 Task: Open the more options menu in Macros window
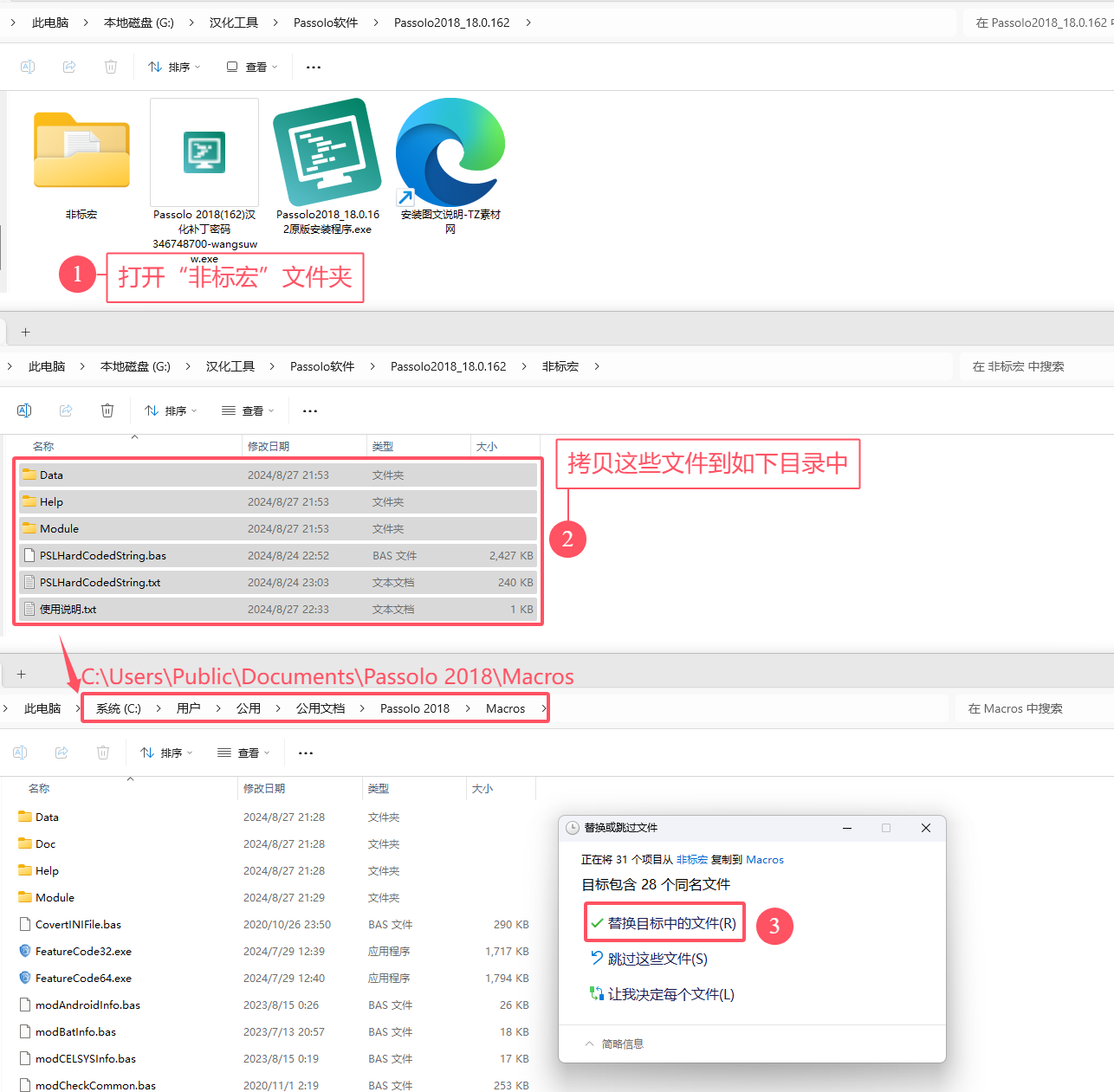pyautogui.click(x=306, y=753)
